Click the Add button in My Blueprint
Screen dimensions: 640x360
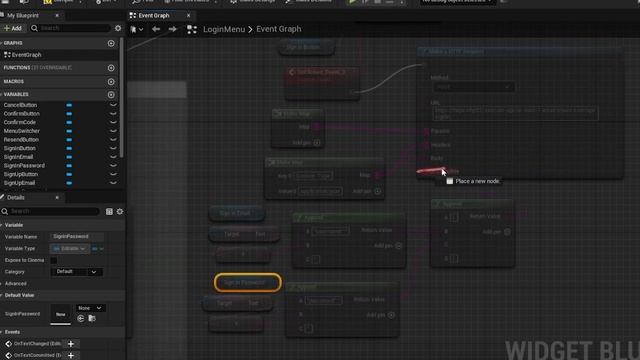click(13, 28)
